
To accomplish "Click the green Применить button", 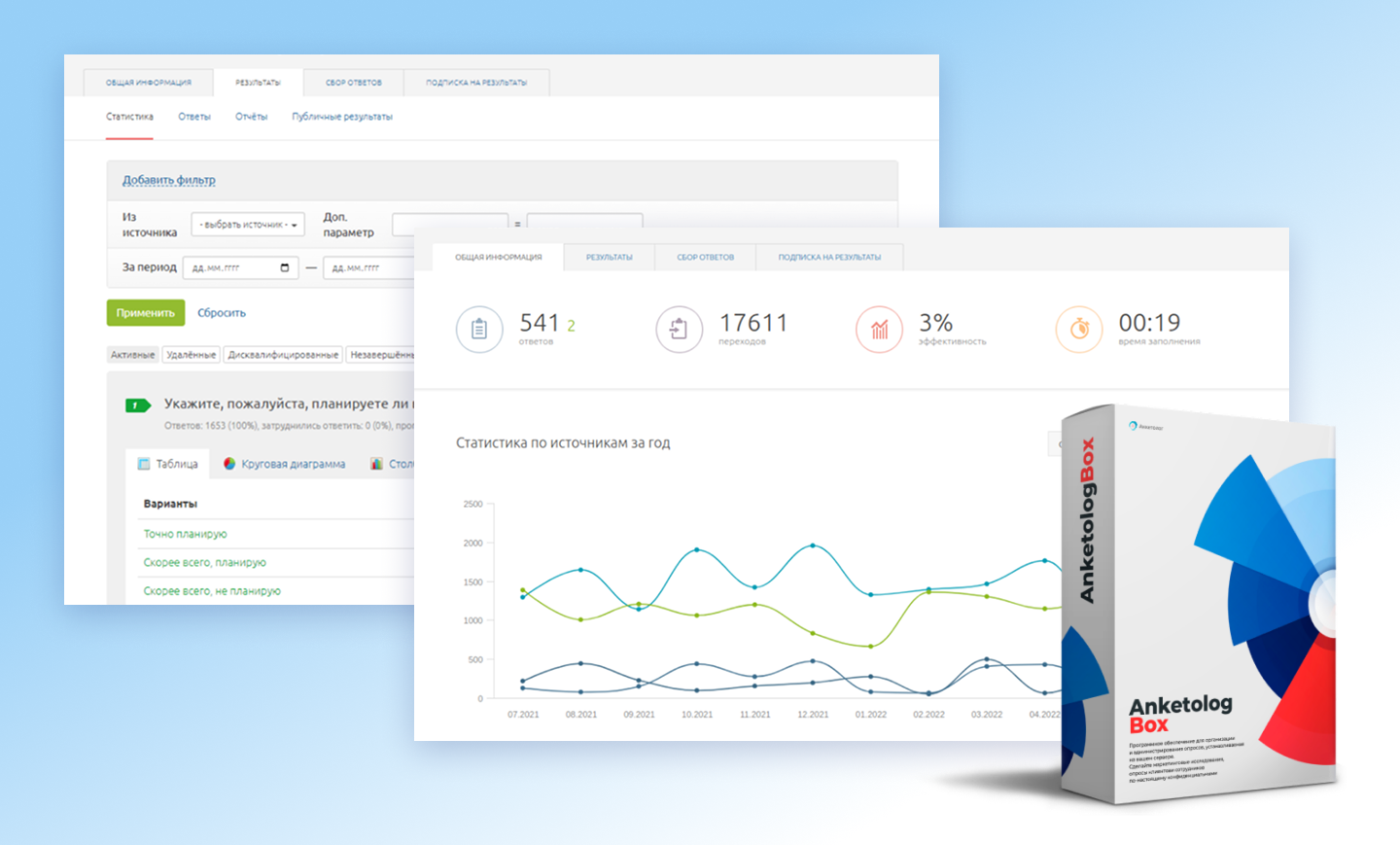I will (x=146, y=312).
